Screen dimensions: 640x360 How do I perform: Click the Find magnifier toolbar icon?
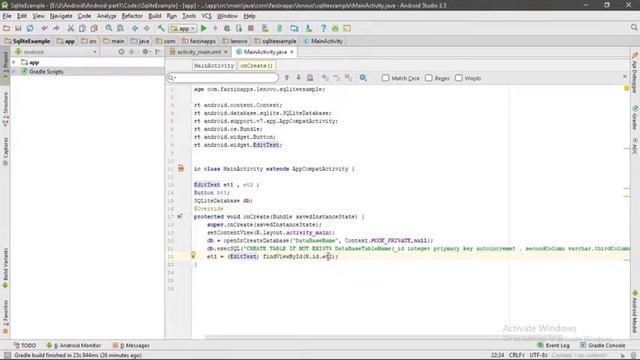coord(109,29)
